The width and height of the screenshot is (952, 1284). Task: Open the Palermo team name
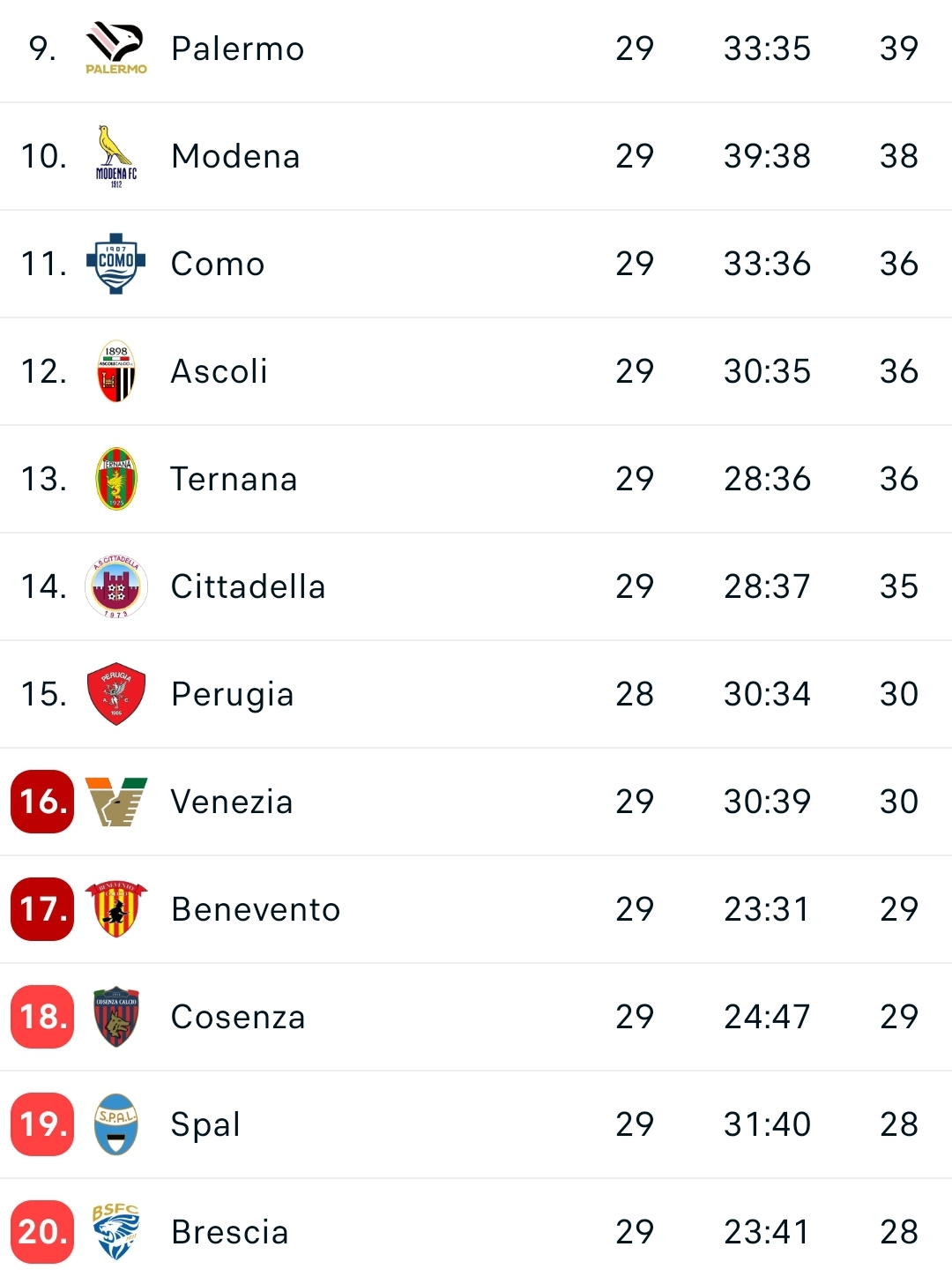tap(238, 49)
